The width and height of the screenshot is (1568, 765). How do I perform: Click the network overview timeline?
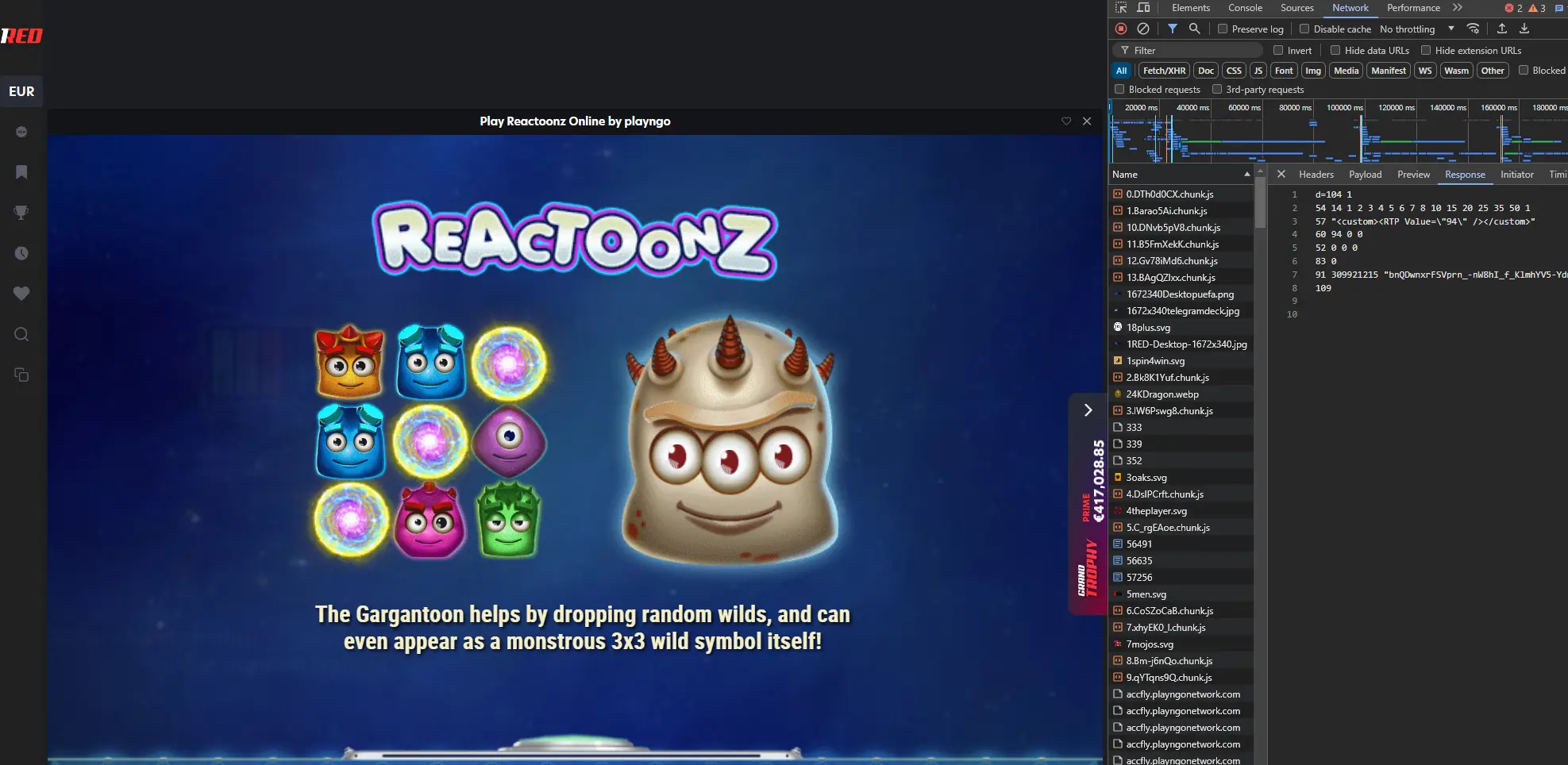point(1338,132)
